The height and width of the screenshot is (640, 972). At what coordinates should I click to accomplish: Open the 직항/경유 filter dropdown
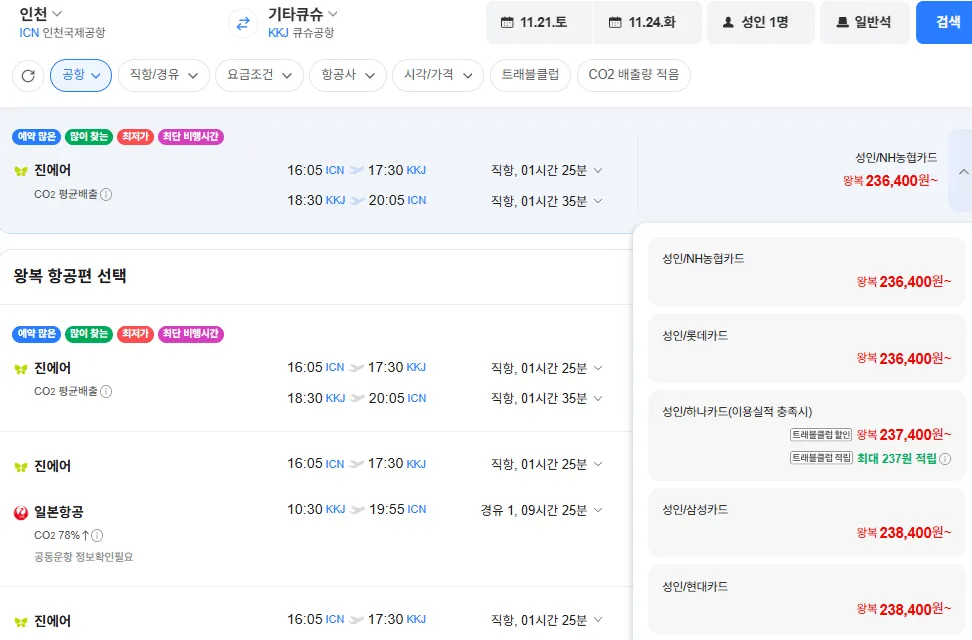click(164, 75)
